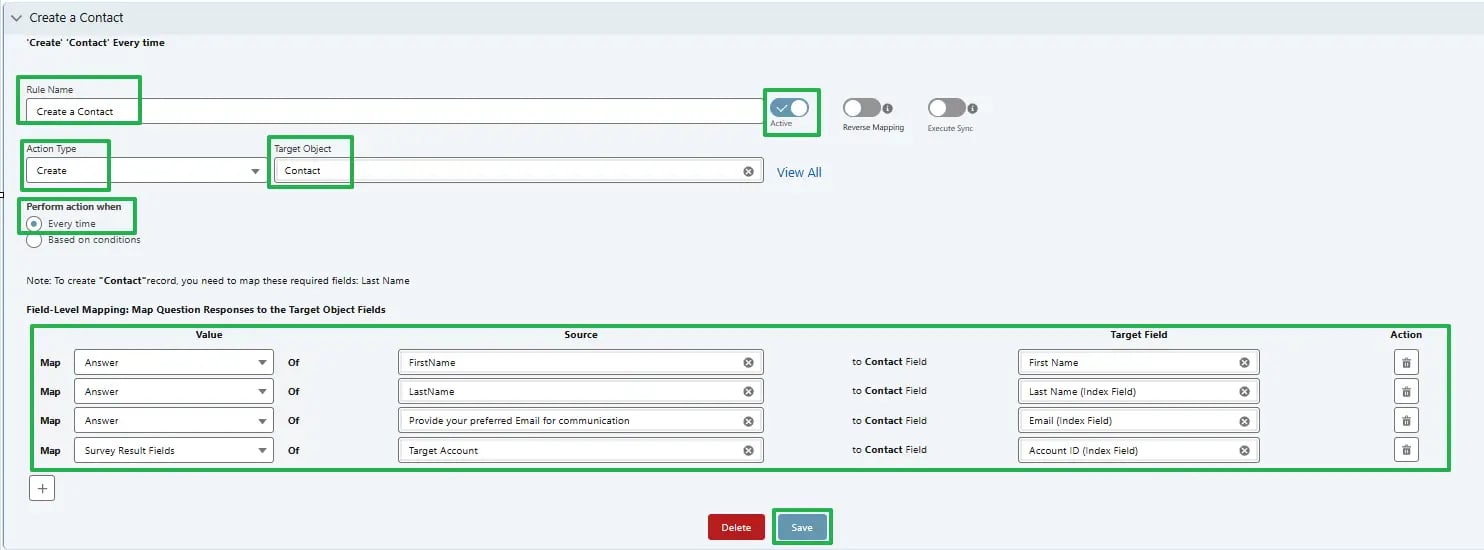The image size is (1484, 550).
Task: Toggle the Active switch off
Action: pos(789,108)
